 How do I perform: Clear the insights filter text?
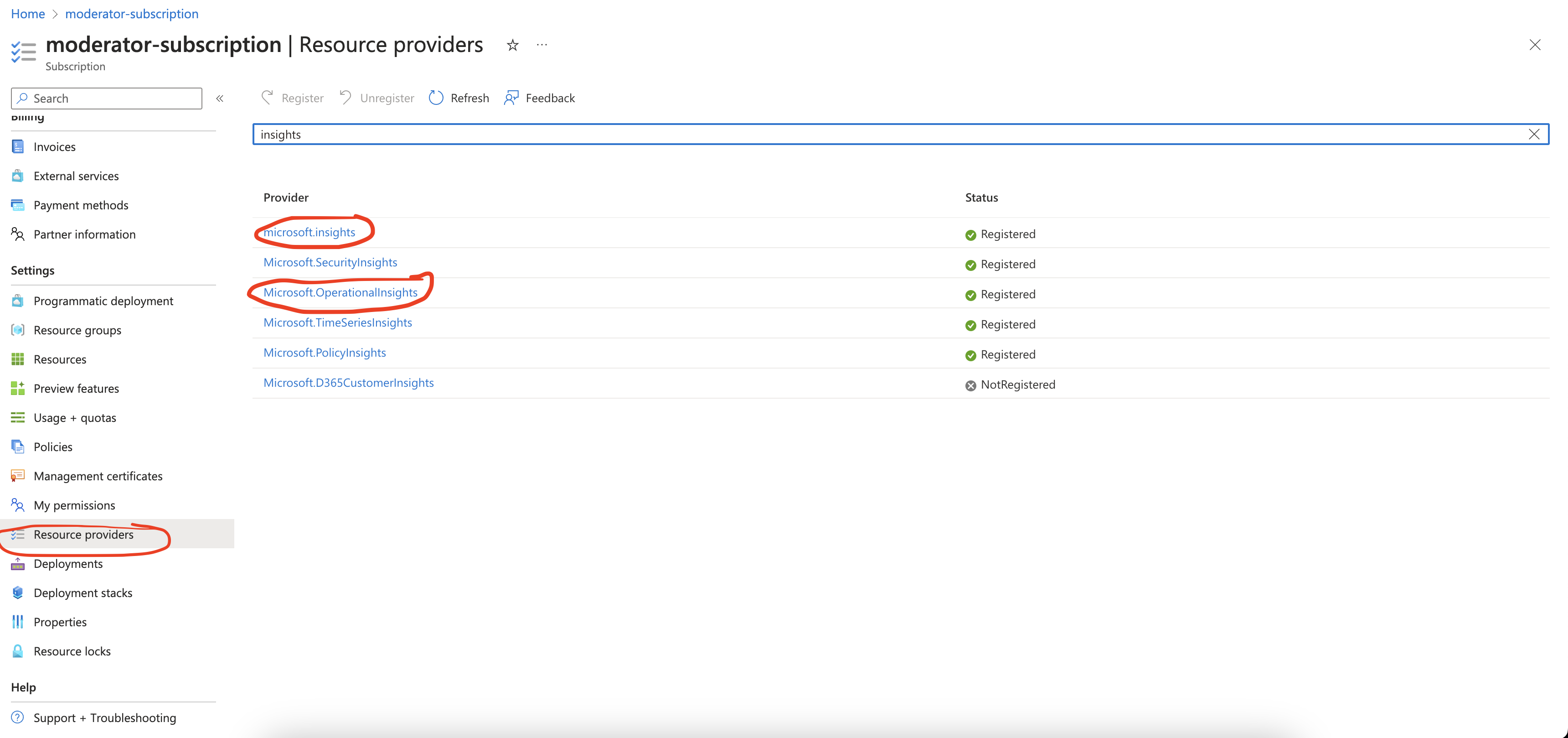click(x=1534, y=135)
